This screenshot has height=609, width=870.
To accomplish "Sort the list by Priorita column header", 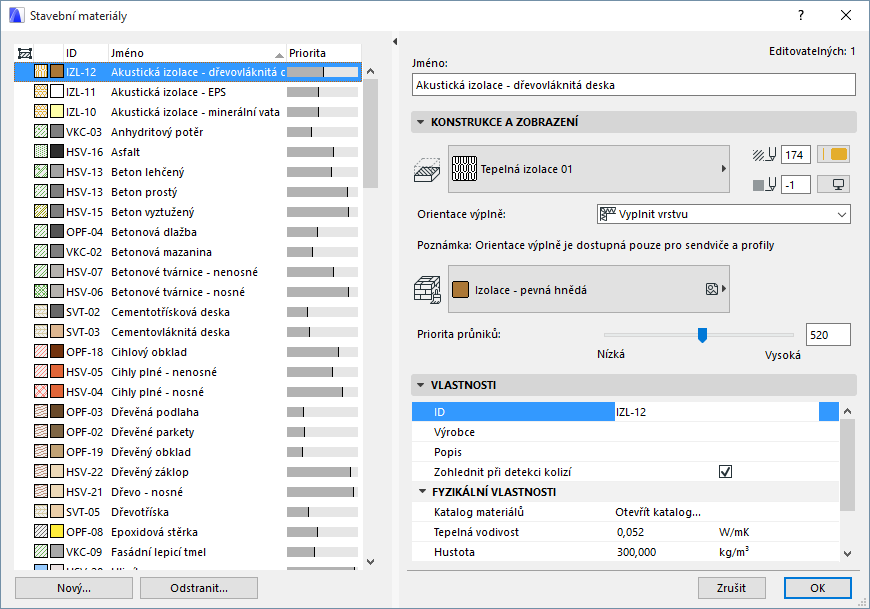I will pyautogui.click(x=323, y=53).
